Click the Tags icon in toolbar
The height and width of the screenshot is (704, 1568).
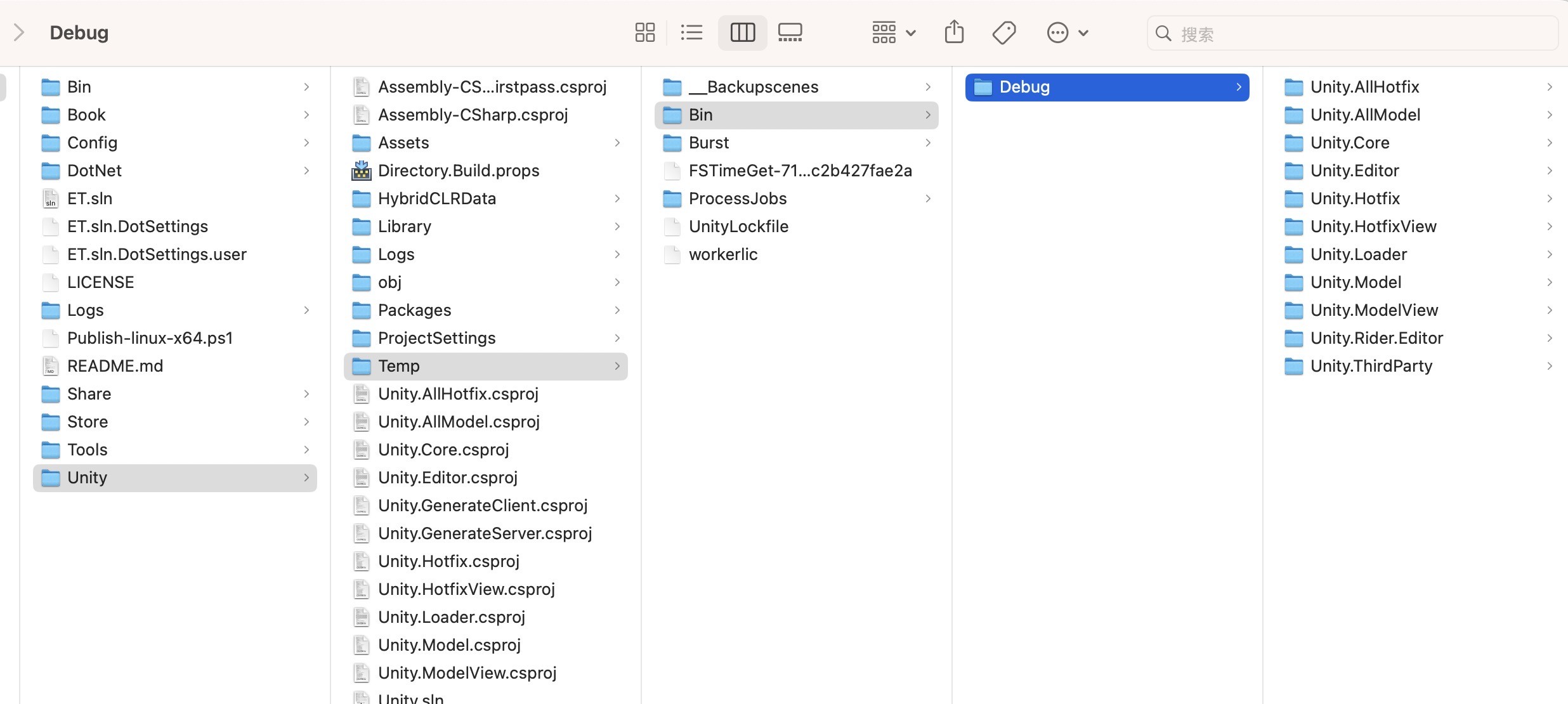coord(1004,33)
